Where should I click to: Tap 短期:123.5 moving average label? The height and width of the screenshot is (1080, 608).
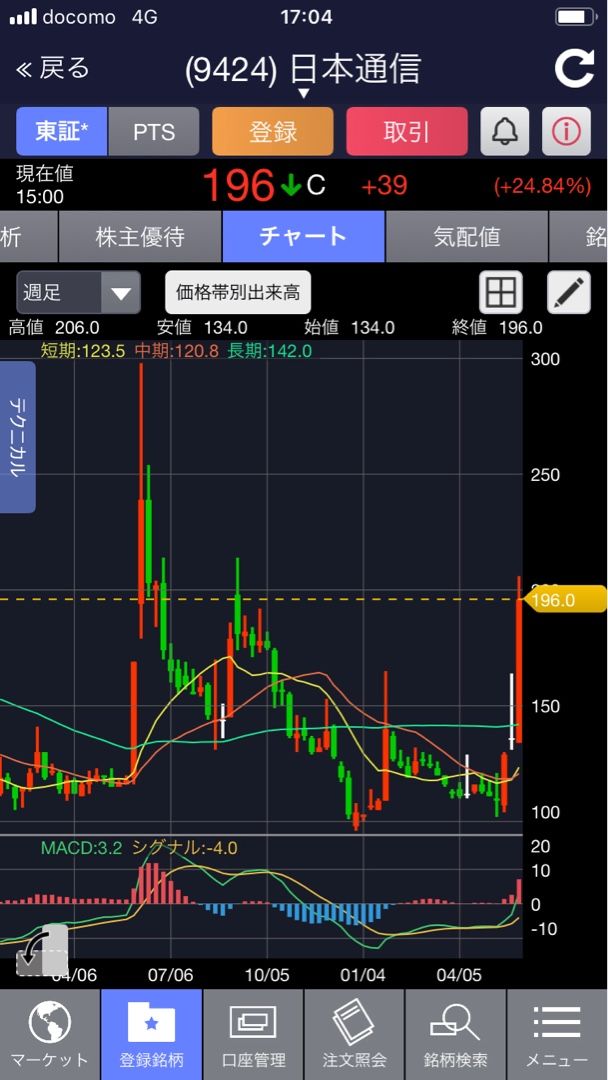point(83,351)
